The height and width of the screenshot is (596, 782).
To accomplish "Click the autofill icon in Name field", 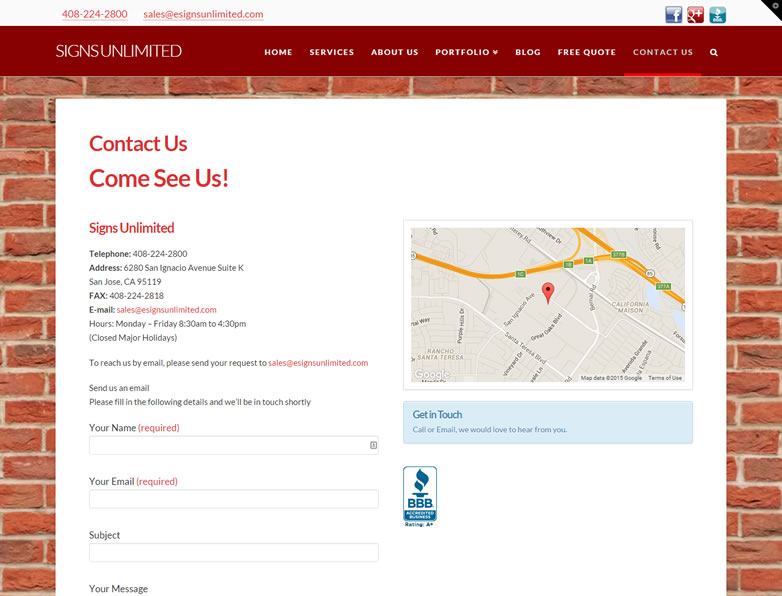I will (x=373, y=445).
